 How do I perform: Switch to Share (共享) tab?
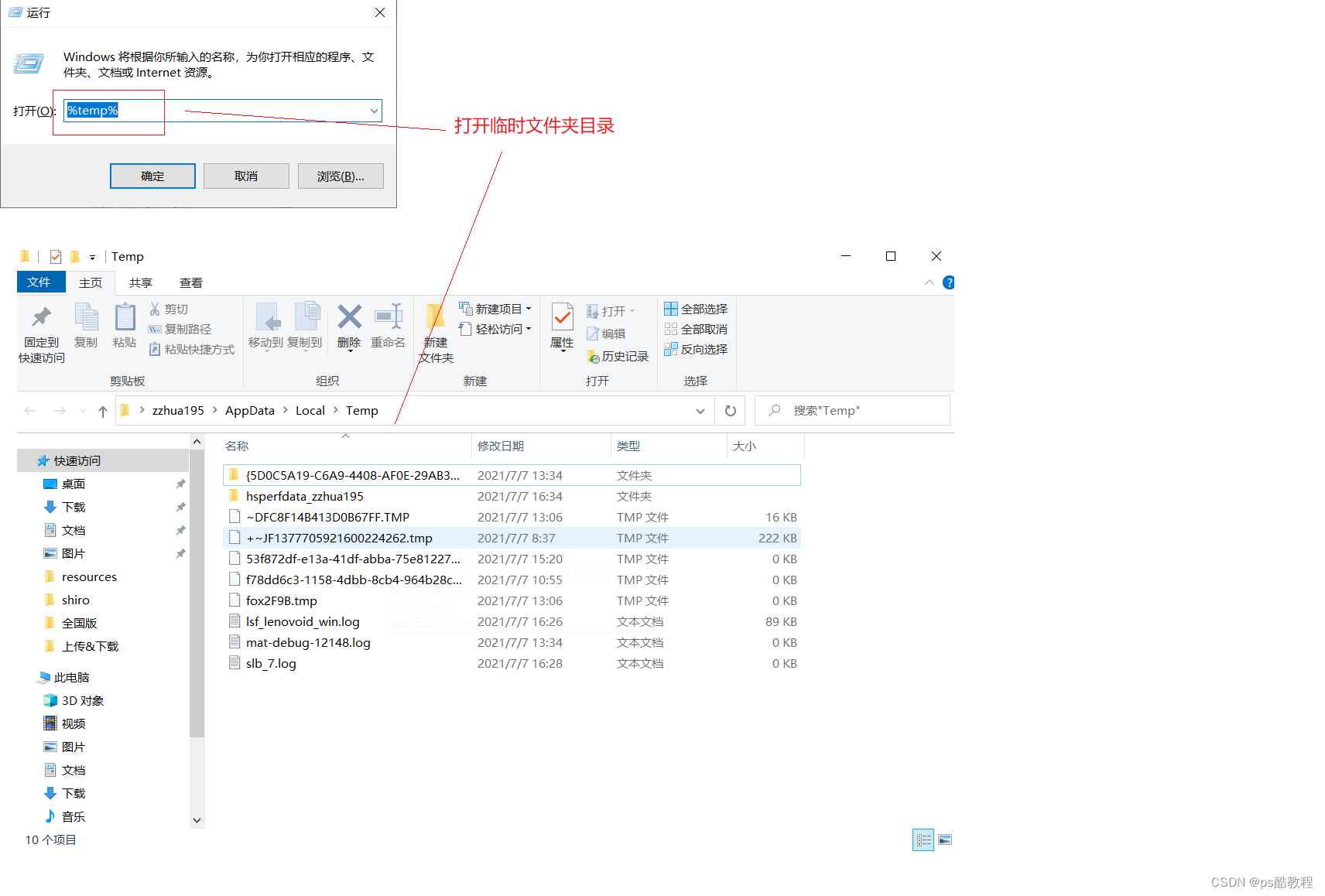141,283
